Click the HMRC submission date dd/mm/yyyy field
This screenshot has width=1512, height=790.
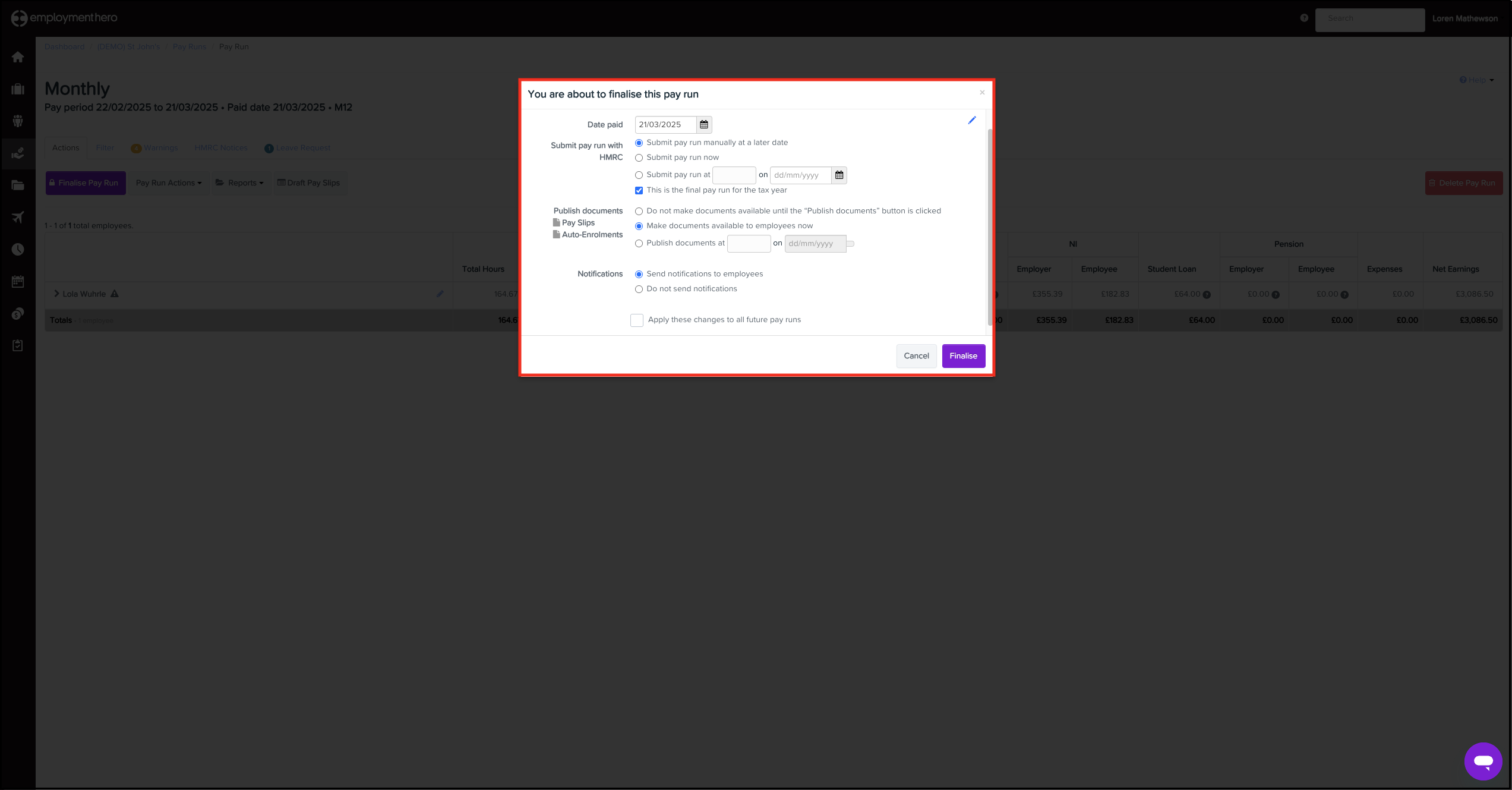801,175
